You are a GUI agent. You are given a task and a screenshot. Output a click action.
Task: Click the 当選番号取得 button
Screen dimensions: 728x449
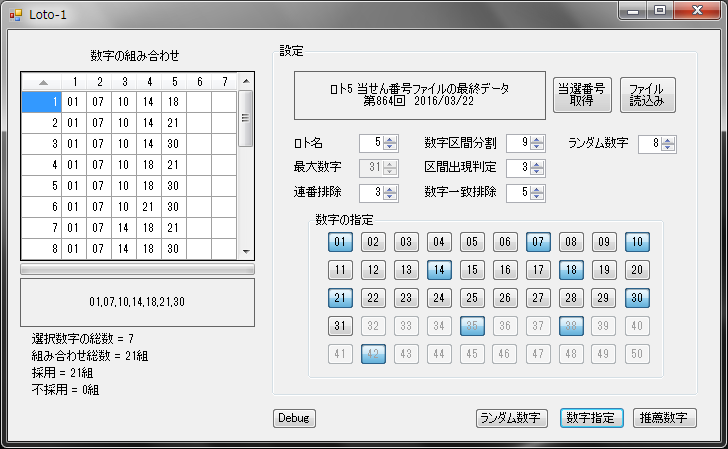582,95
